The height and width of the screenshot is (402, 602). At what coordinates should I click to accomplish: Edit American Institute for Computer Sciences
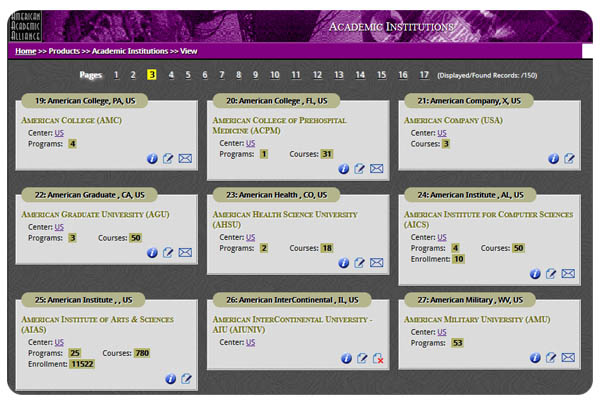pos(551,273)
